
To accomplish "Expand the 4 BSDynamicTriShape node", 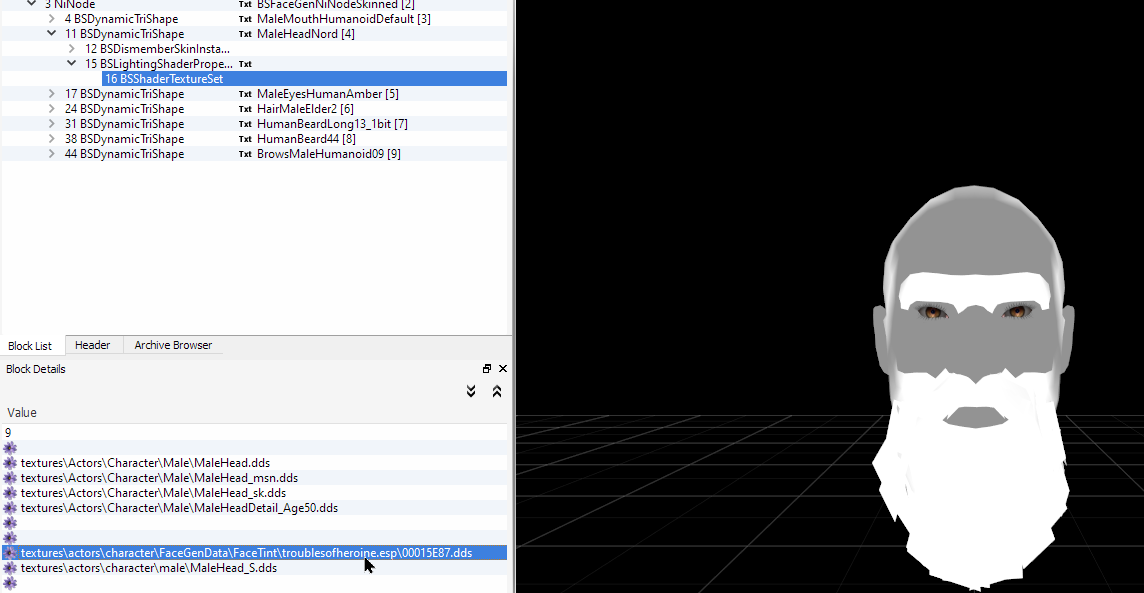I will coord(52,18).
